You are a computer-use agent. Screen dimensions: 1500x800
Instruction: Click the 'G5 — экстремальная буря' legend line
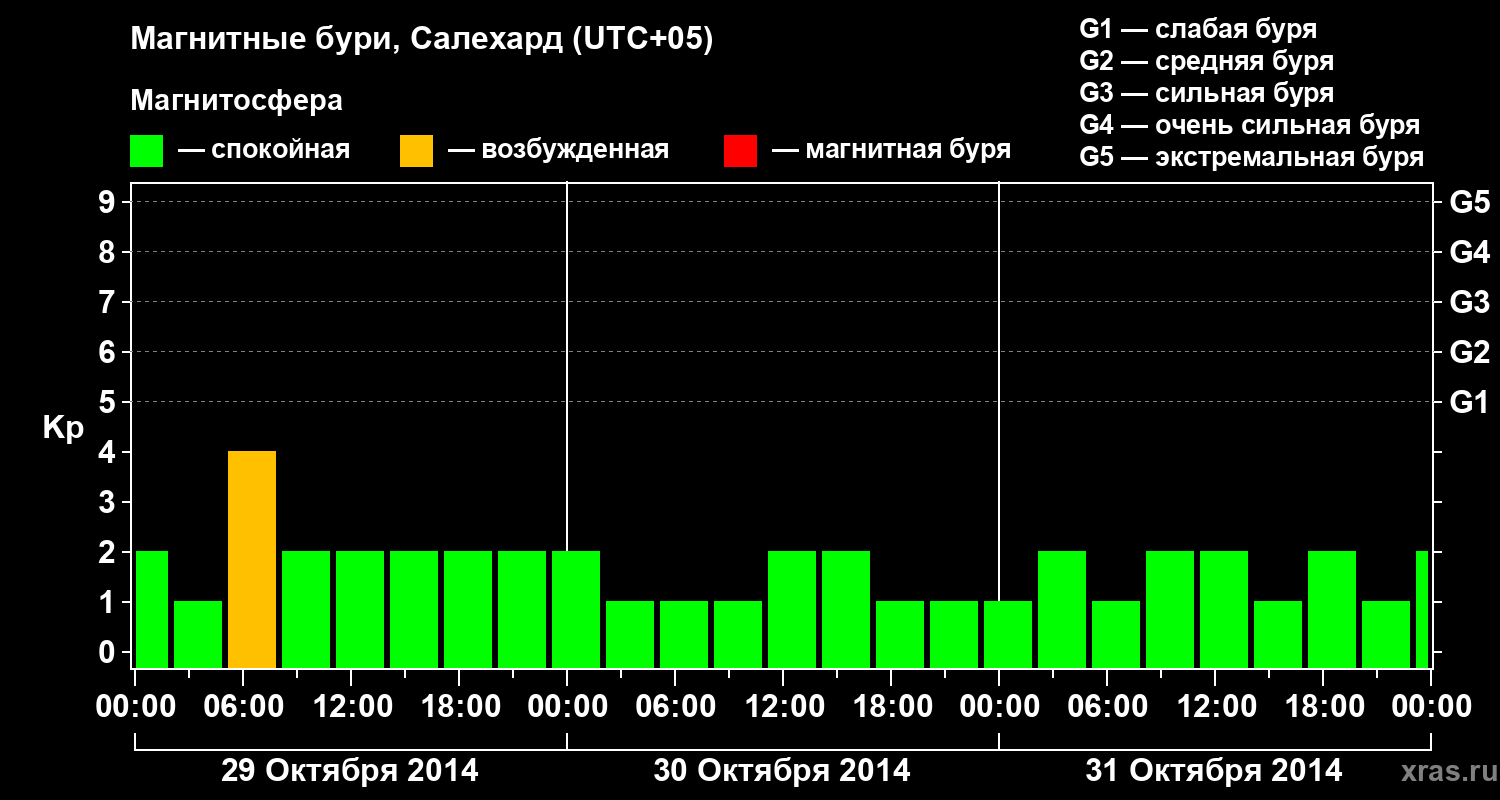pyautogui.click(x=1252, y=157)
